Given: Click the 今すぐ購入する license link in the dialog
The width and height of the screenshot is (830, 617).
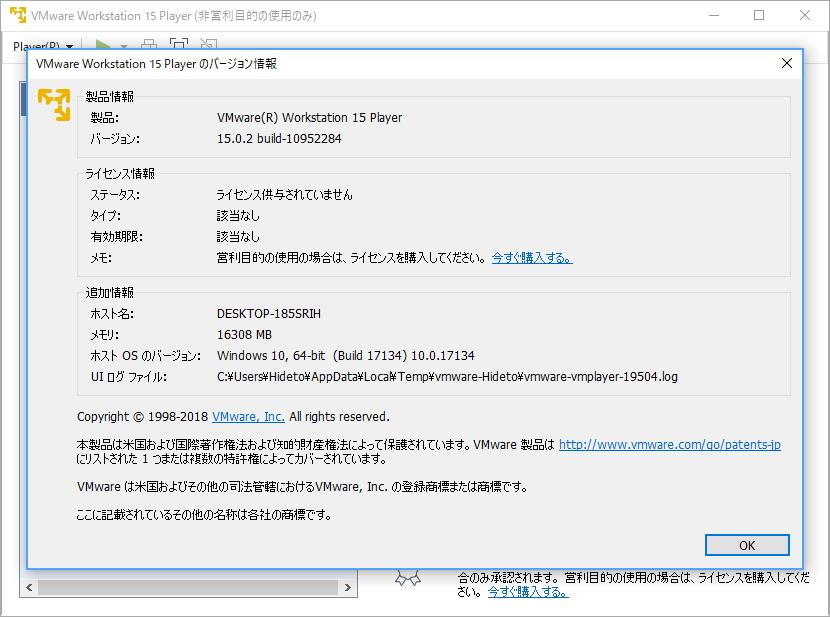Looking at the screenshot, I should (x=533, y=257).
